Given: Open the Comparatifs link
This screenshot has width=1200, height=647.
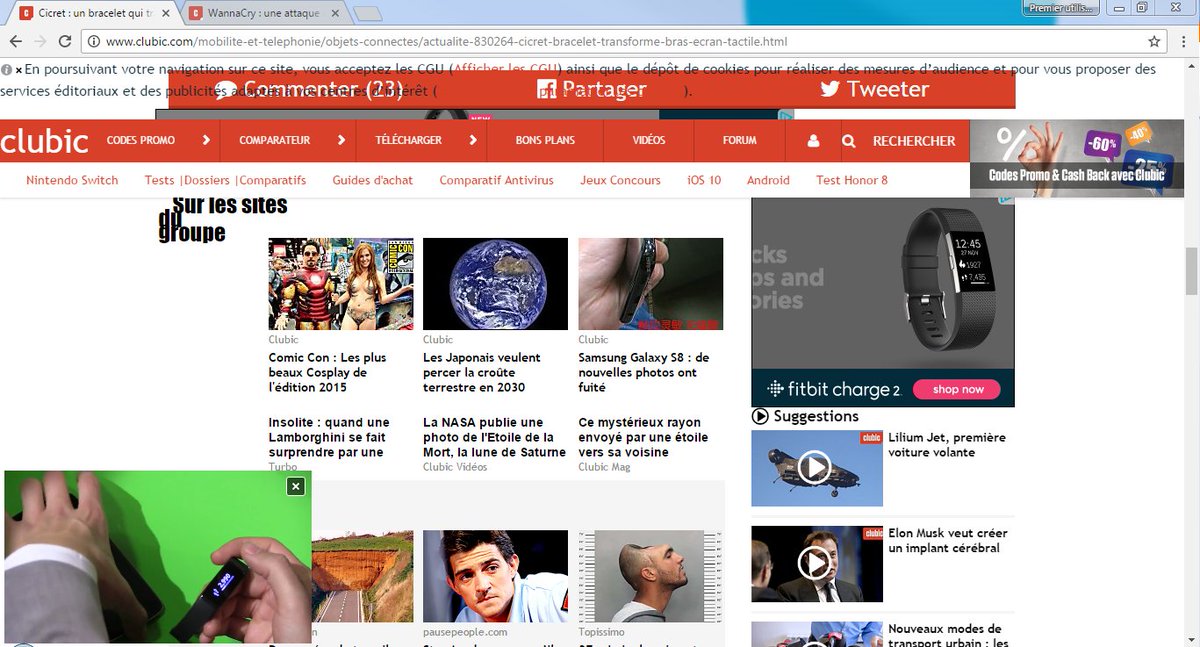Looking at the screenshot, I should point(272,180).
